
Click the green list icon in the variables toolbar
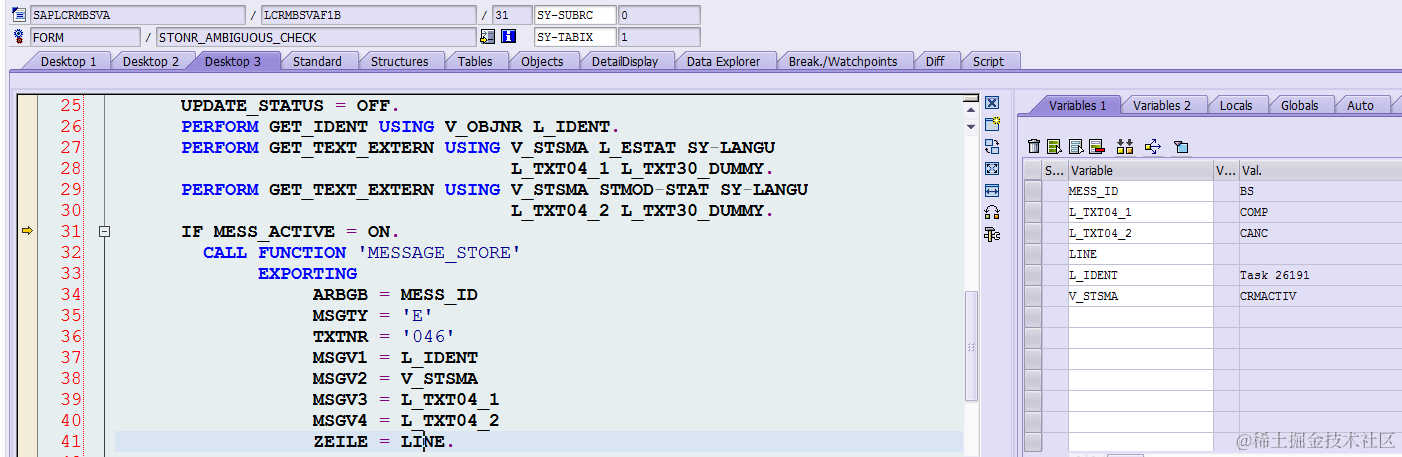[1054, 147]
